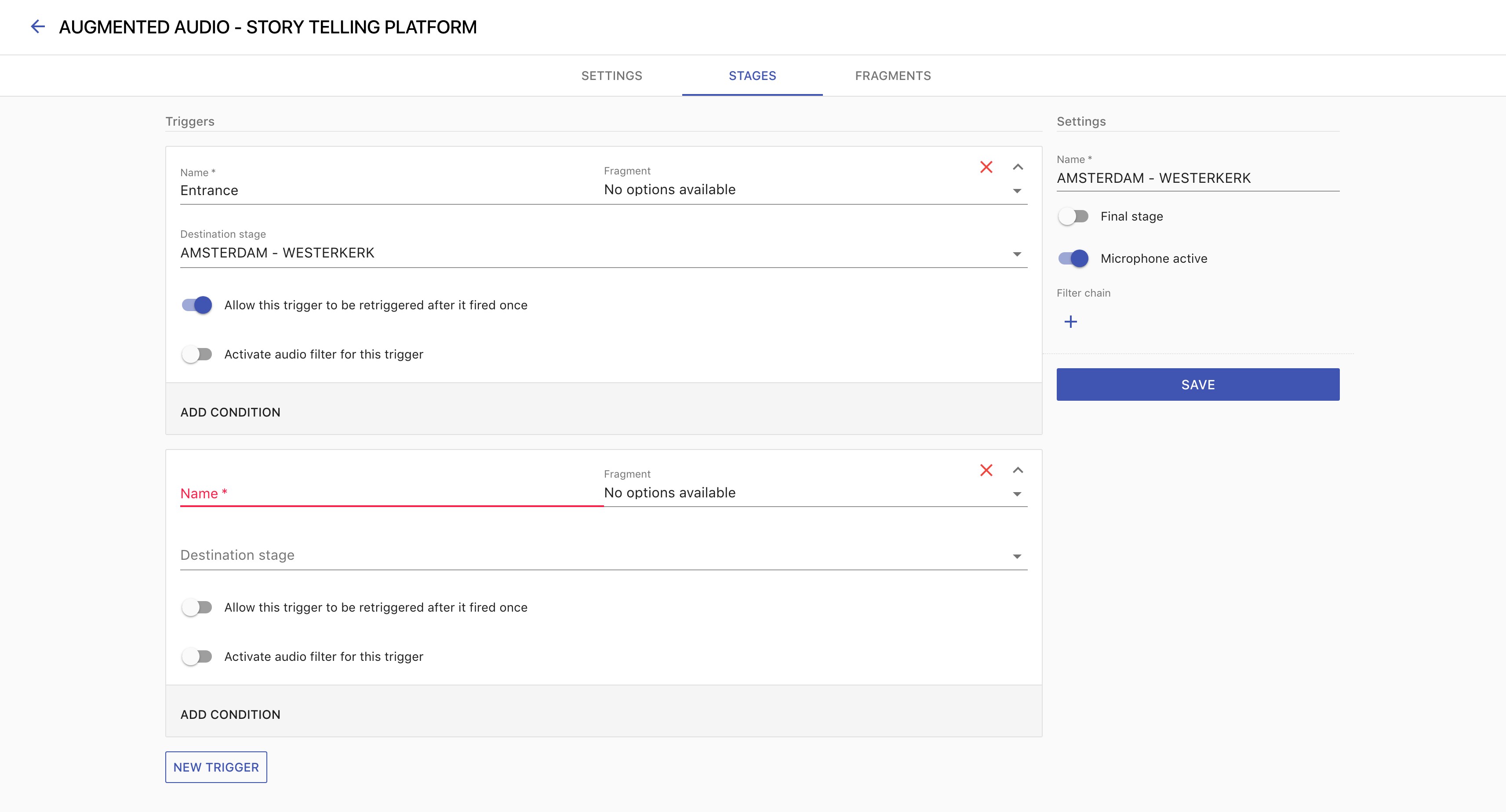Open Entrance trigger's Destination stage dropdown
The width and height of the screenshot is (1506, 812).
pos(603,254)
